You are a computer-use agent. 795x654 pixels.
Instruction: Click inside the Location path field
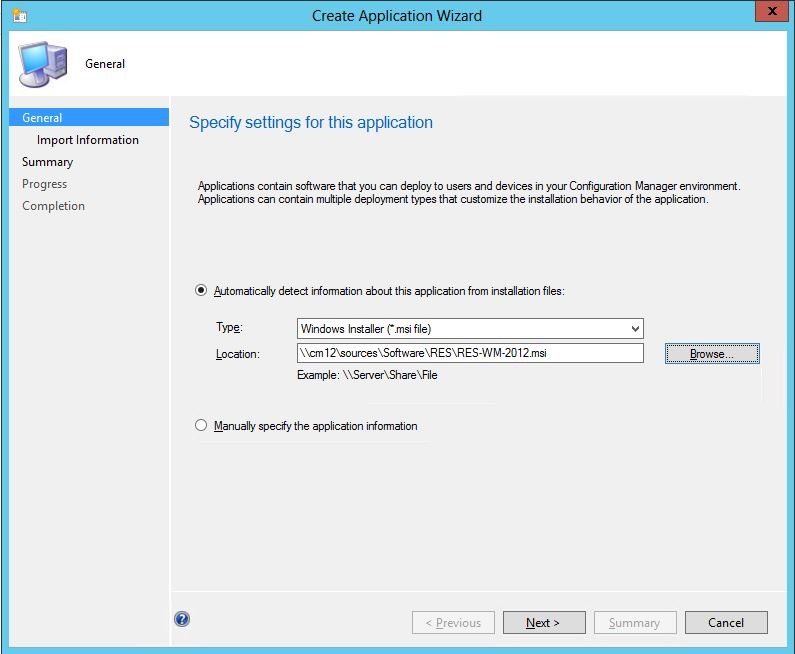click(x=470, y=353)
